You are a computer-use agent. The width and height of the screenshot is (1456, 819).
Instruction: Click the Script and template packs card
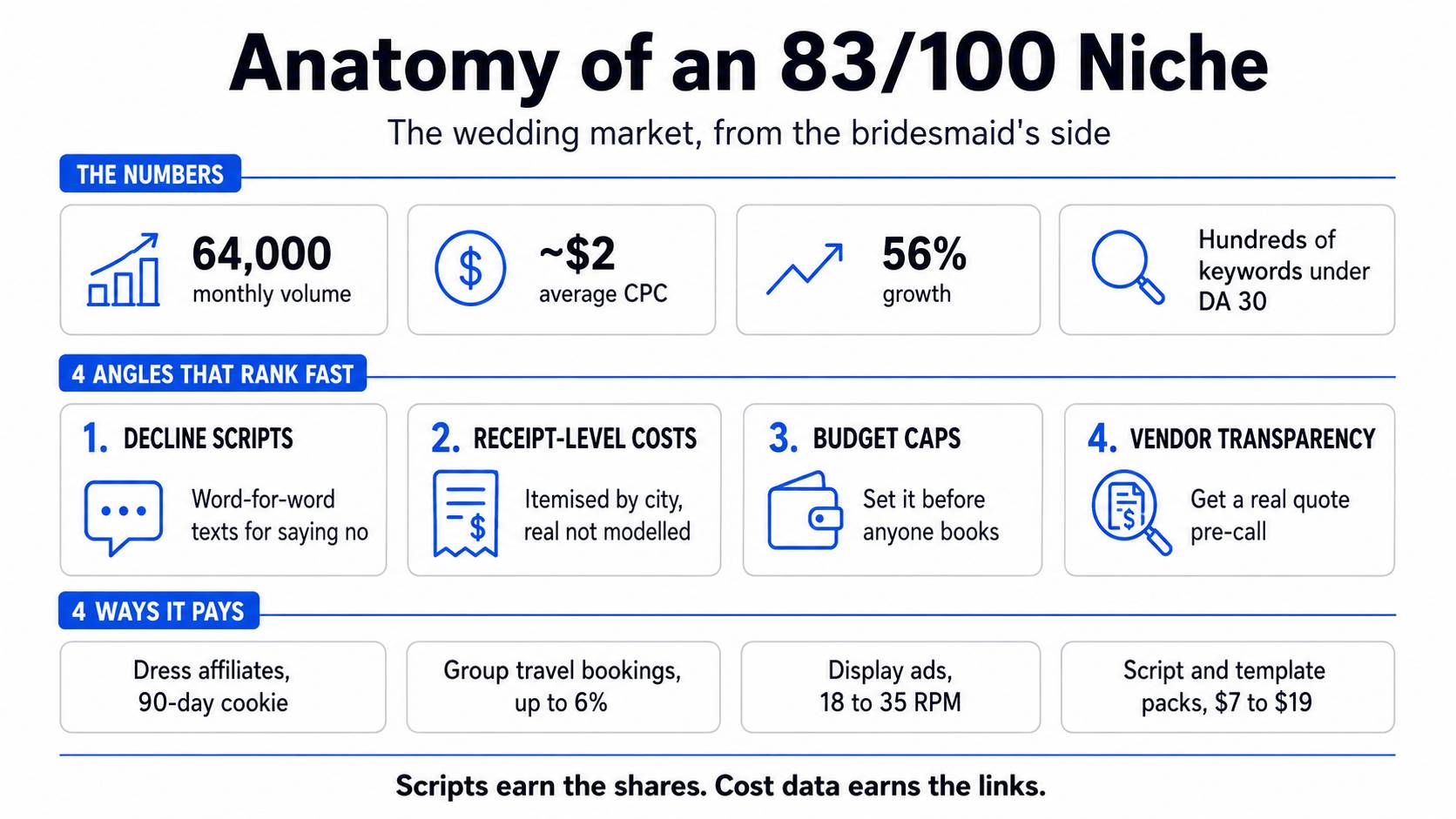(1227, 687)
